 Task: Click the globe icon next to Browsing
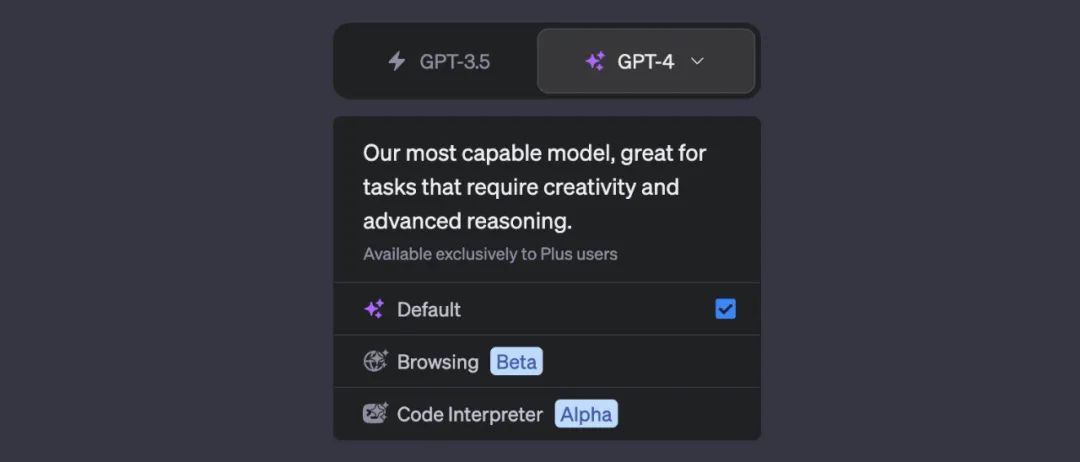click(x=375, y=362)
